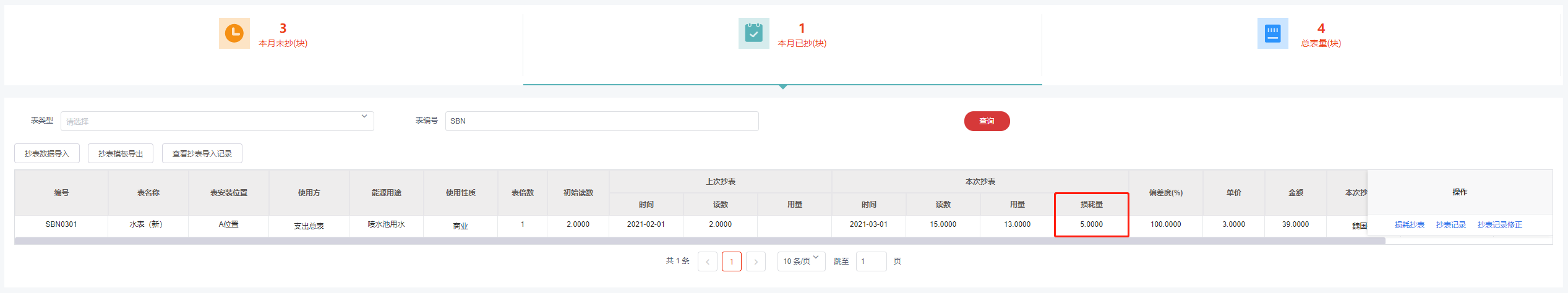Open 查看抄表导入记录
Screen dimensions: 1568x293
tap(202, 154)
